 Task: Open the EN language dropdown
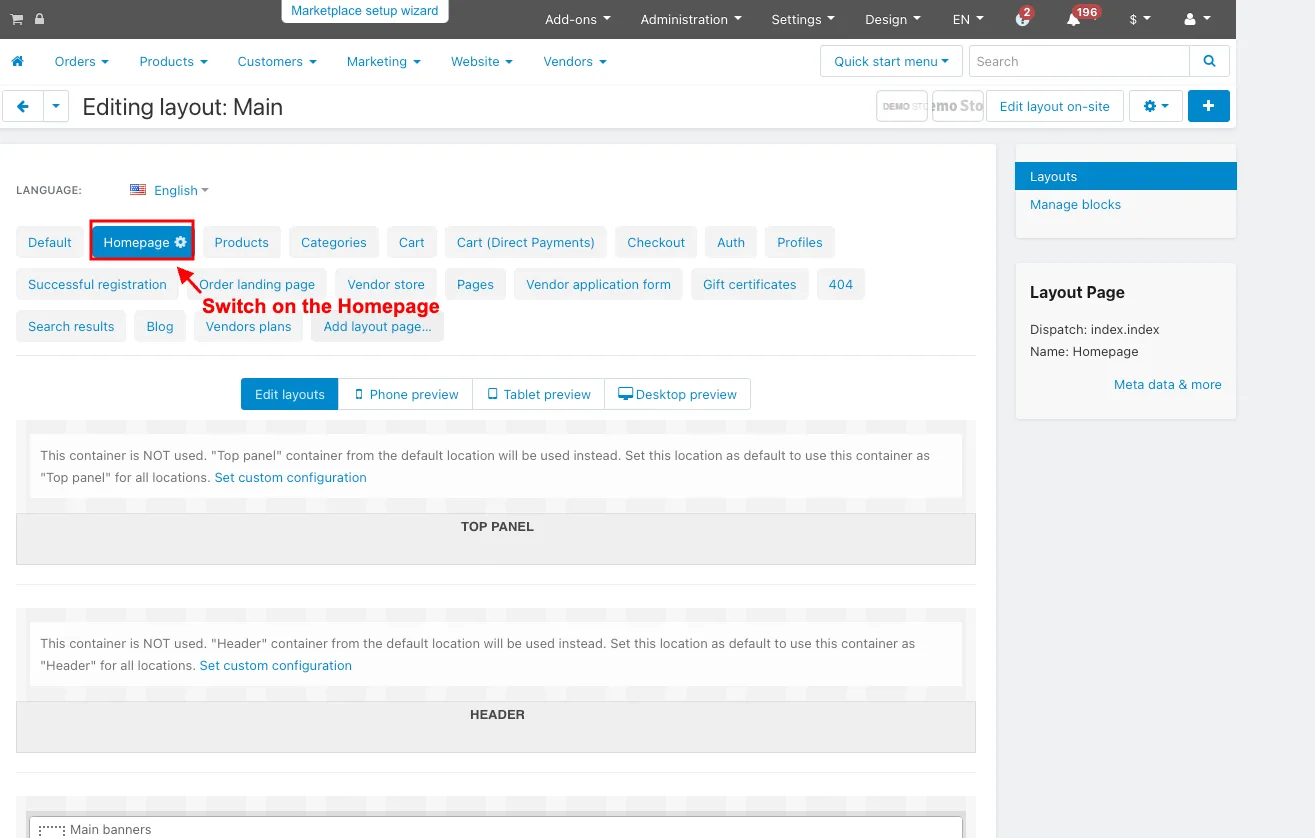point(968,19)
